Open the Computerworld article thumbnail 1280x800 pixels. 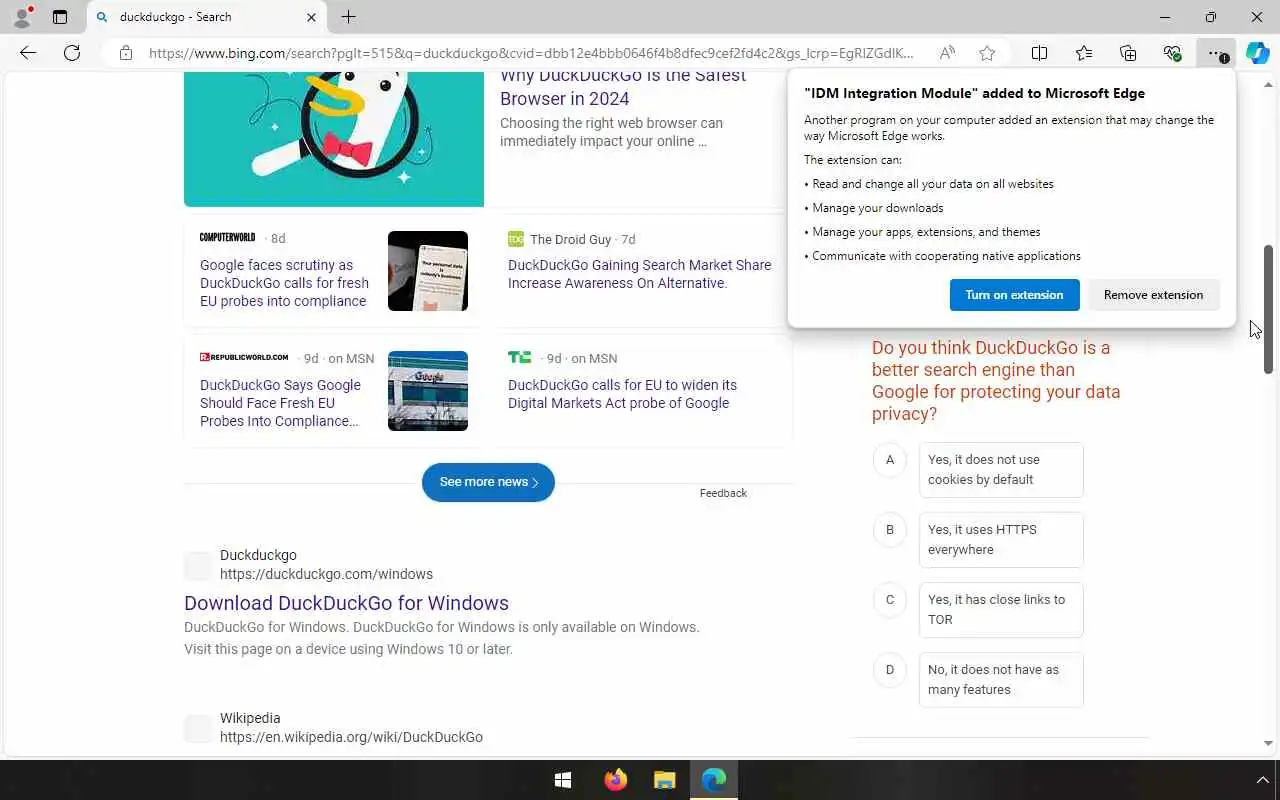pos(428,271)
